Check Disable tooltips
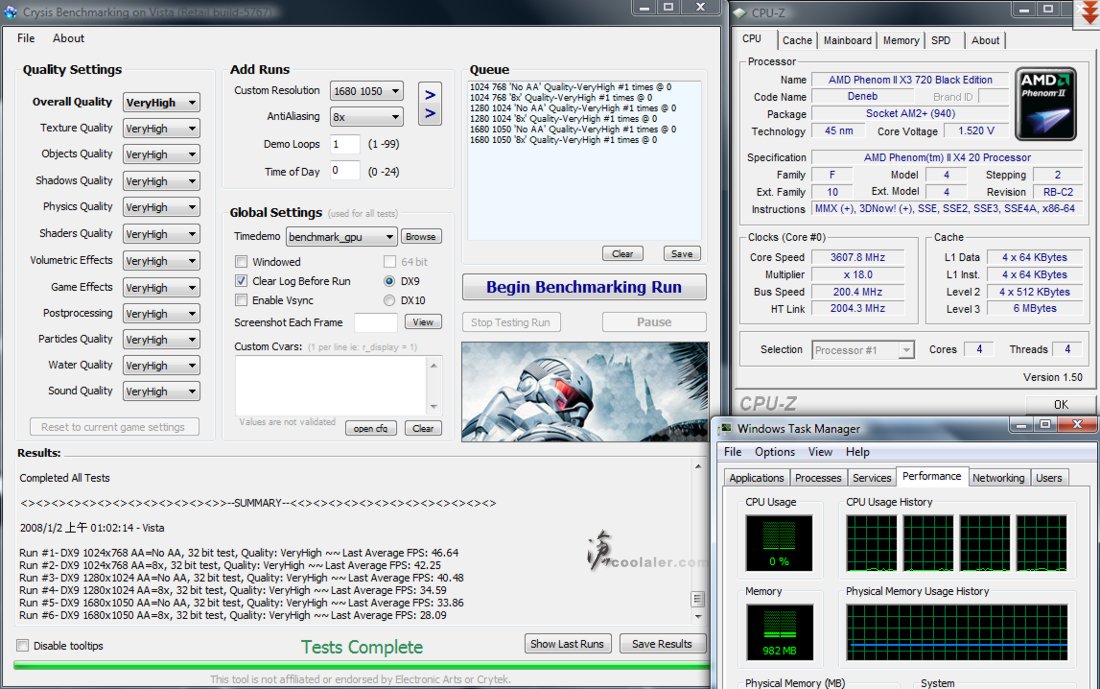Screen dimensions: 1100x689 point(23,645)
